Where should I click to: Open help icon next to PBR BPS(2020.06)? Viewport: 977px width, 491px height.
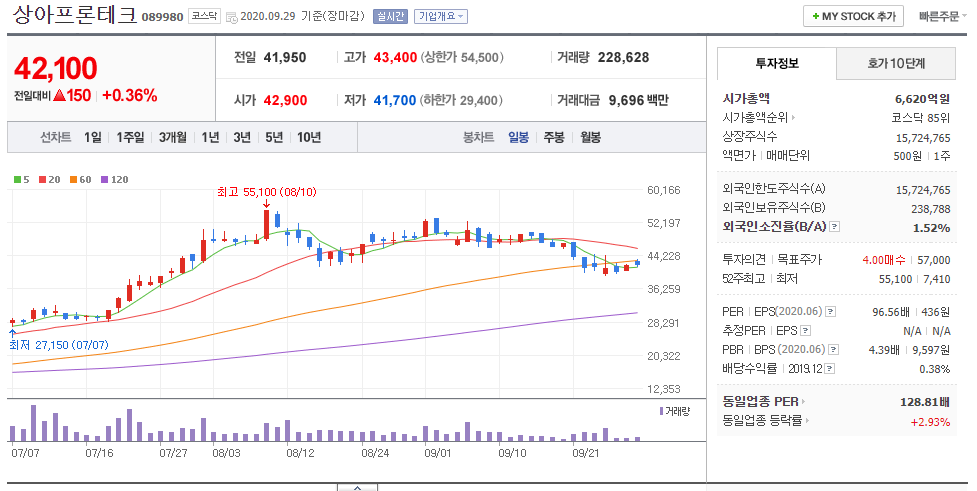834,350
